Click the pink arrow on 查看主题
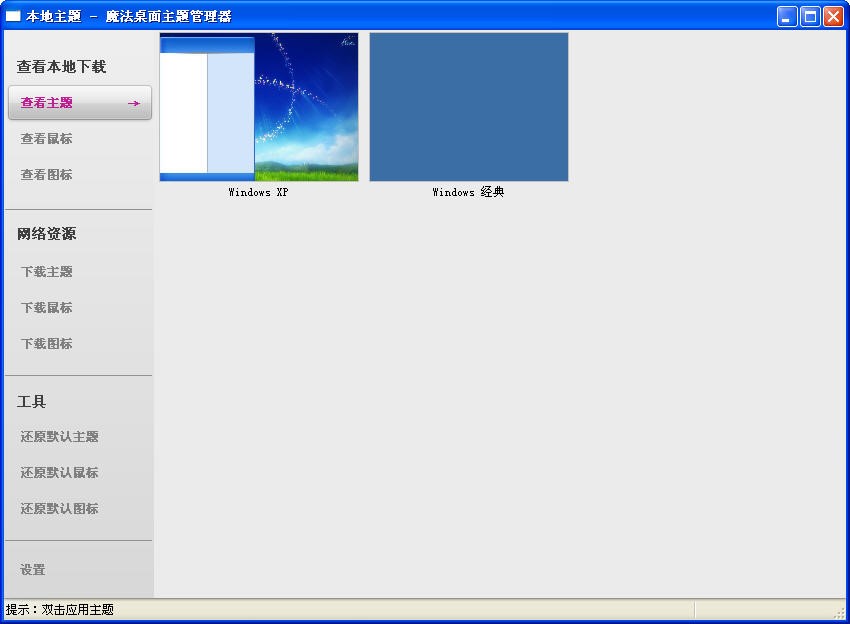This screenshot has width=850, height=624. click(x=134, y=103)
